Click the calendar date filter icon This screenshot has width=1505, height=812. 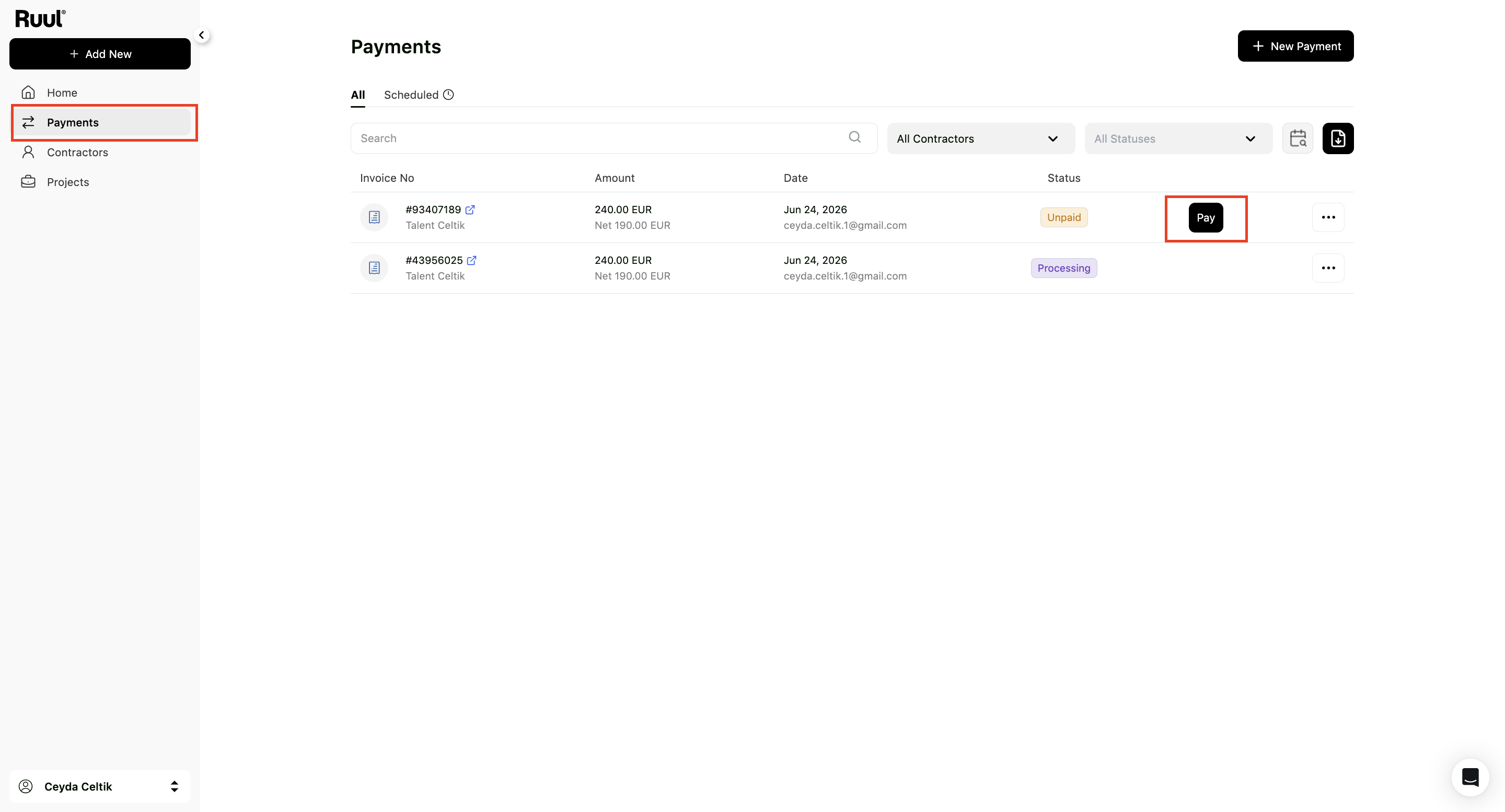[x=1298, y=138]
